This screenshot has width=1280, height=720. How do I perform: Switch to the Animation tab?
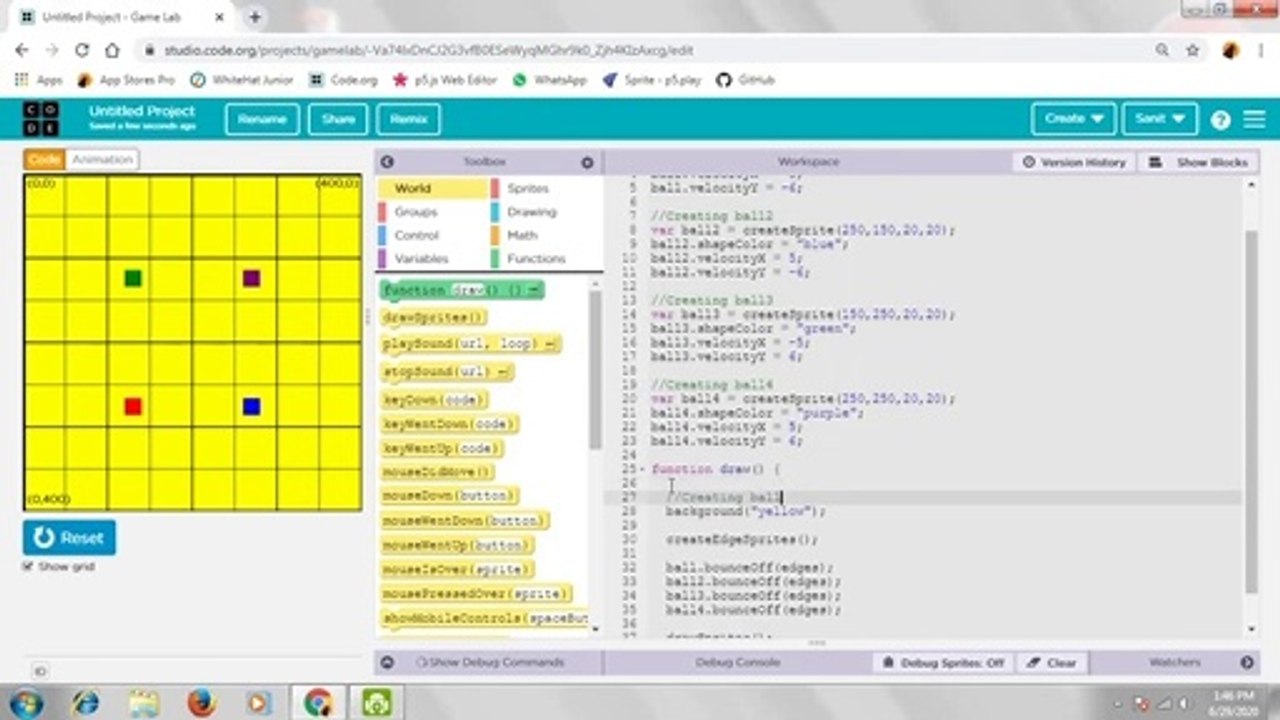click(x=102, y=160)
